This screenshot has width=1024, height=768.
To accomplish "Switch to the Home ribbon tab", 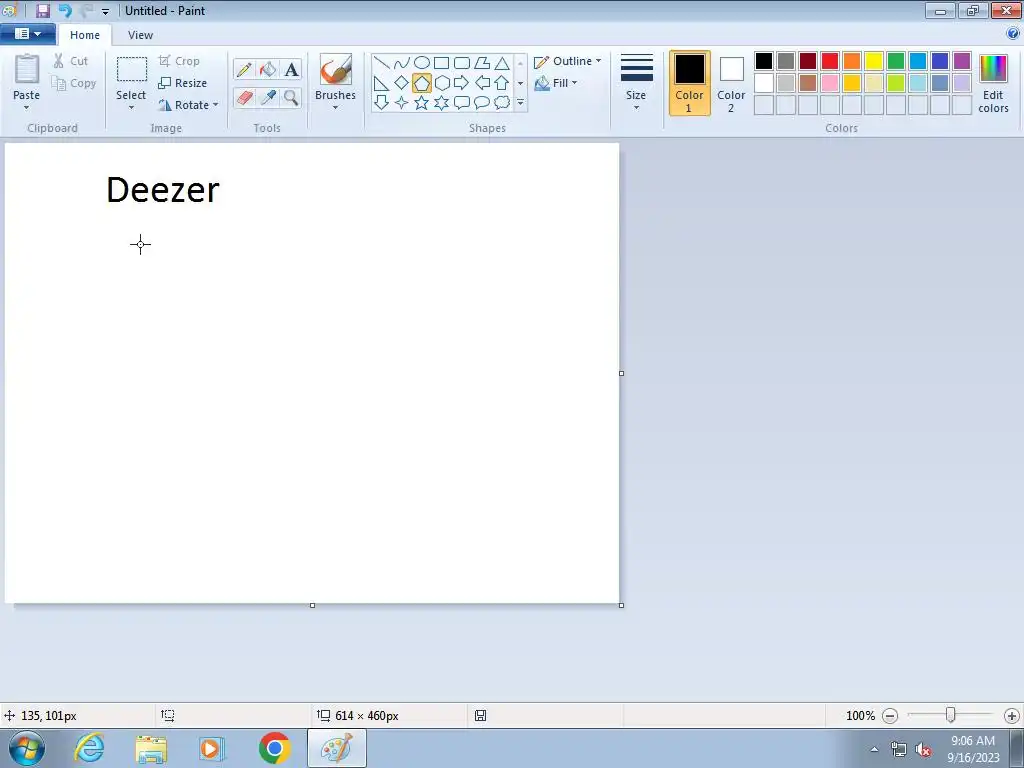I will [85, 35].
